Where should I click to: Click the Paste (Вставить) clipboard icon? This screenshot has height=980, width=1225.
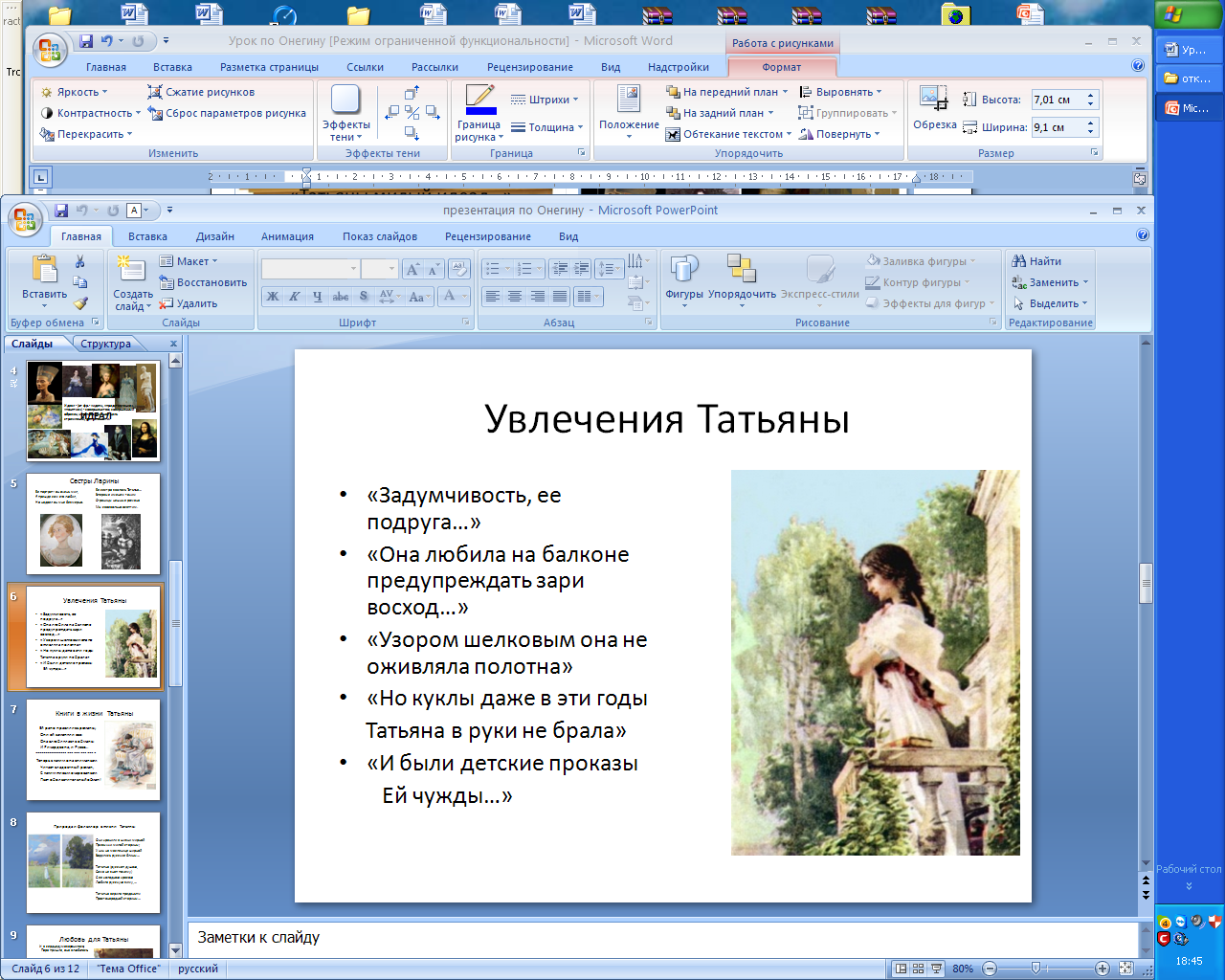coord(44,270)
